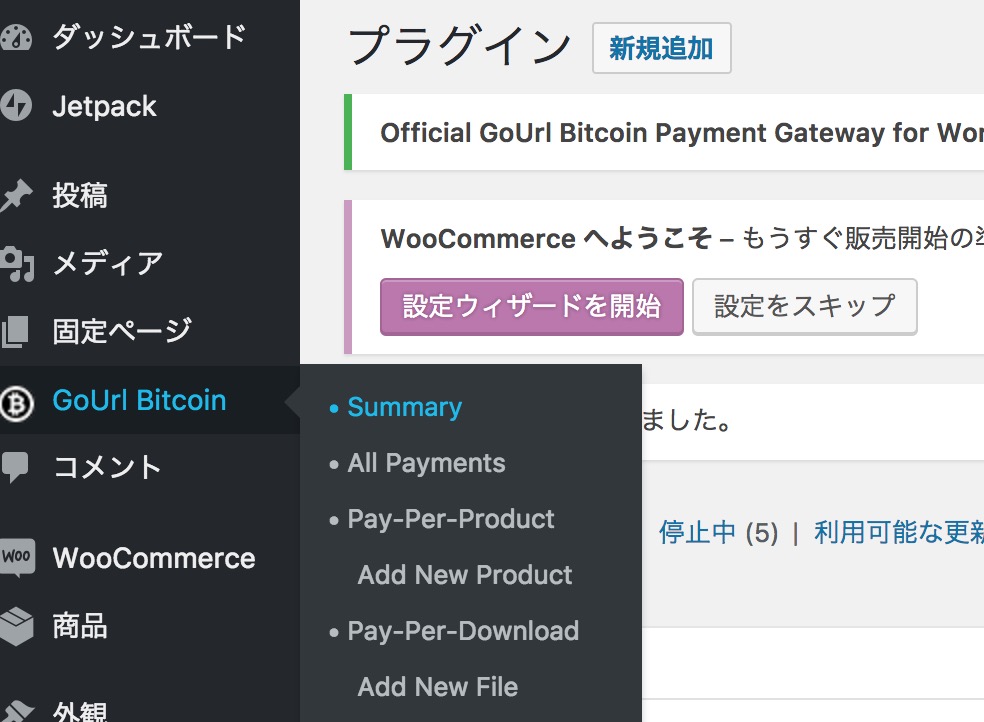
Task: Open the 商品 menu
Action: tap(80, 626)
